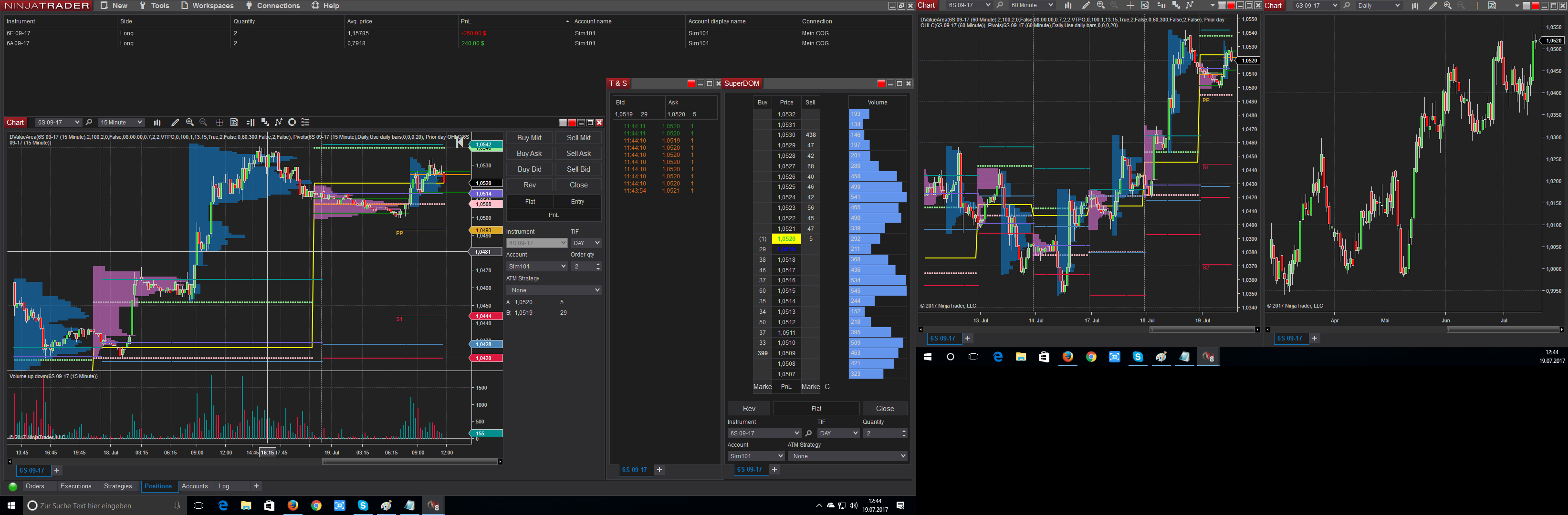The image size is (1568, 515).
Task: Click Rev button in the SuperDOM
Action: tap(749, 409)
